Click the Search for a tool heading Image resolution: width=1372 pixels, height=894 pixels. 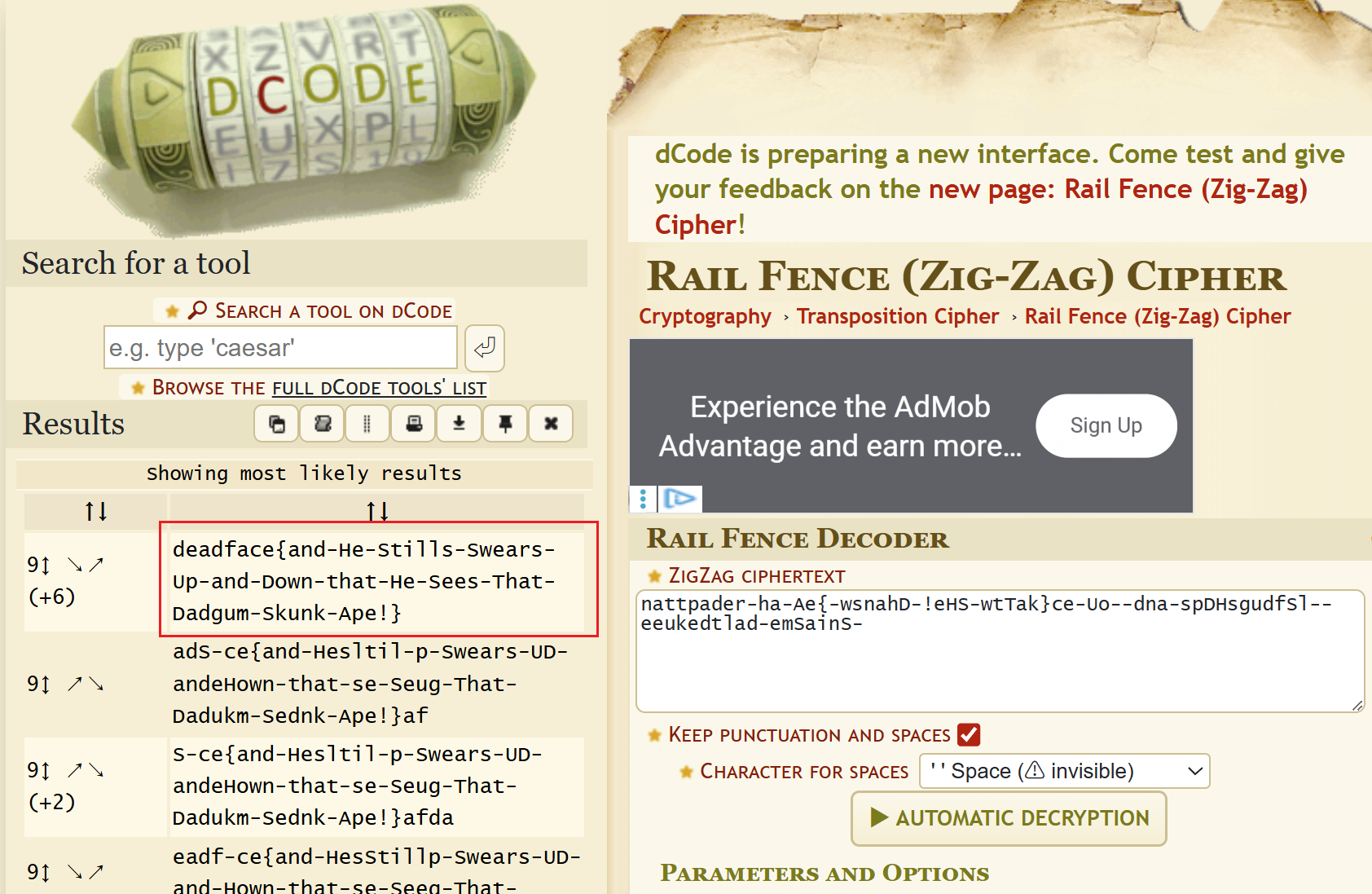[x=136, y=263]
